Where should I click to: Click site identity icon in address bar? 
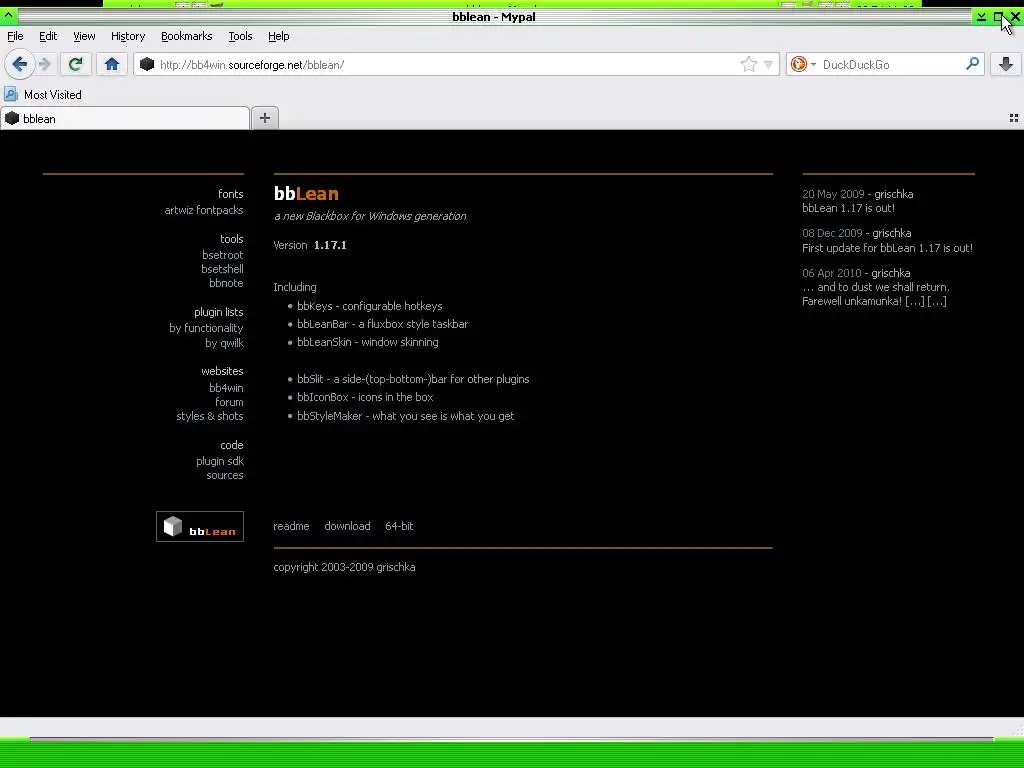coord(147,64)
